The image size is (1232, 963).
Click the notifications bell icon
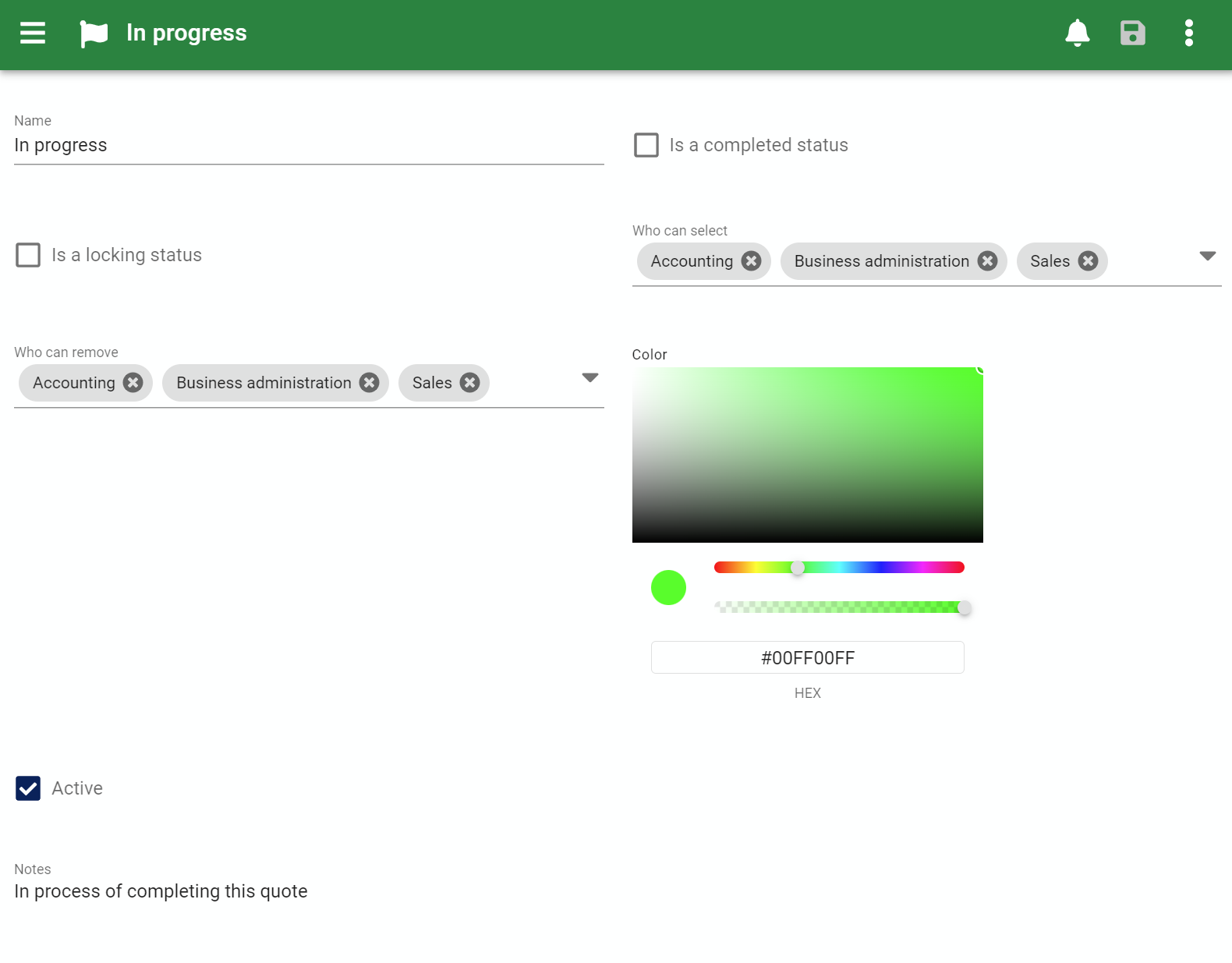1077,33
